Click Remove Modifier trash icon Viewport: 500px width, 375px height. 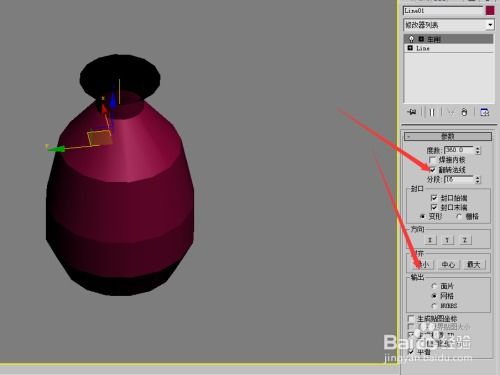pyautogui.click(x=464, y=112)
